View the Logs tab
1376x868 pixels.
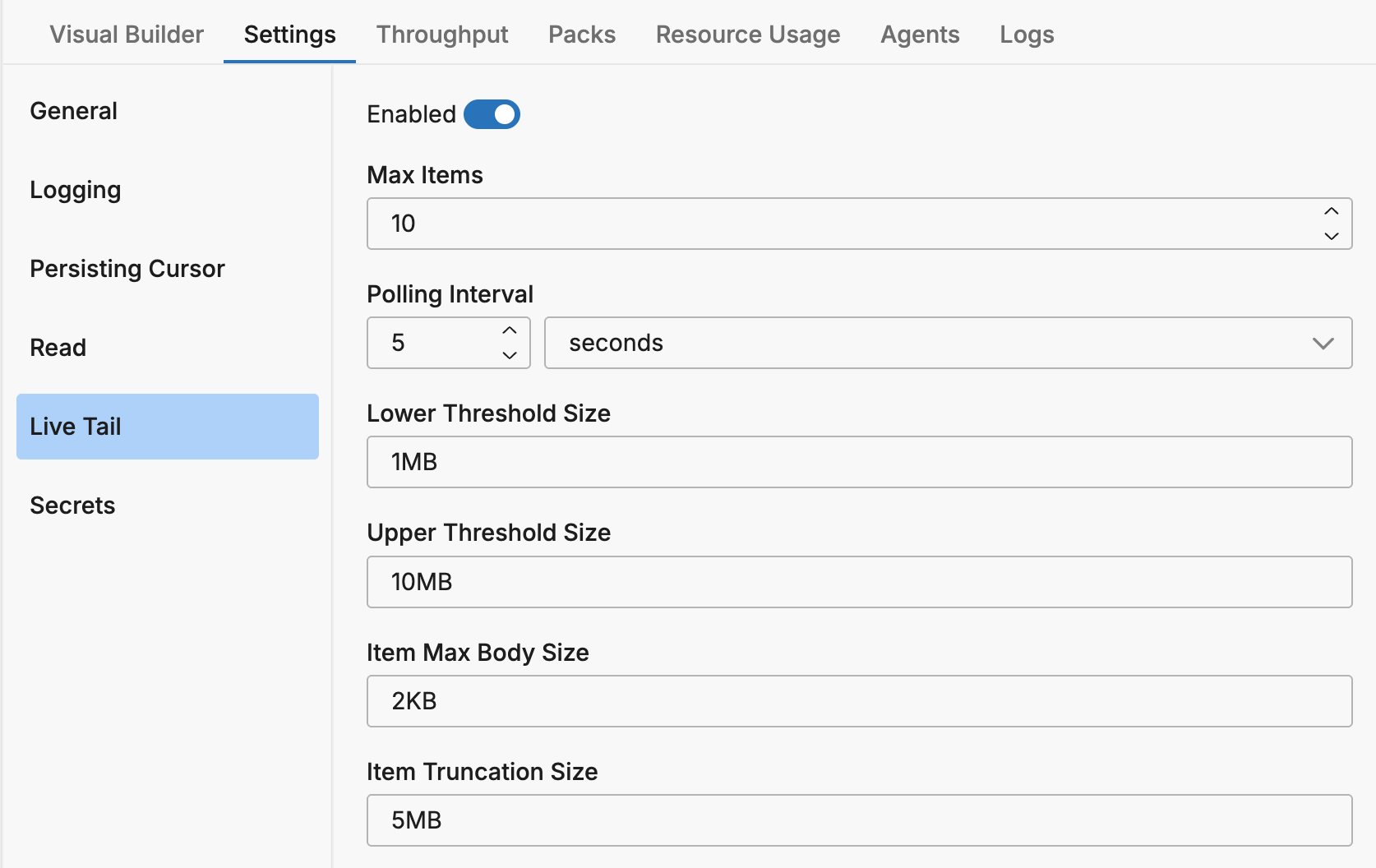coord(1027,35)
